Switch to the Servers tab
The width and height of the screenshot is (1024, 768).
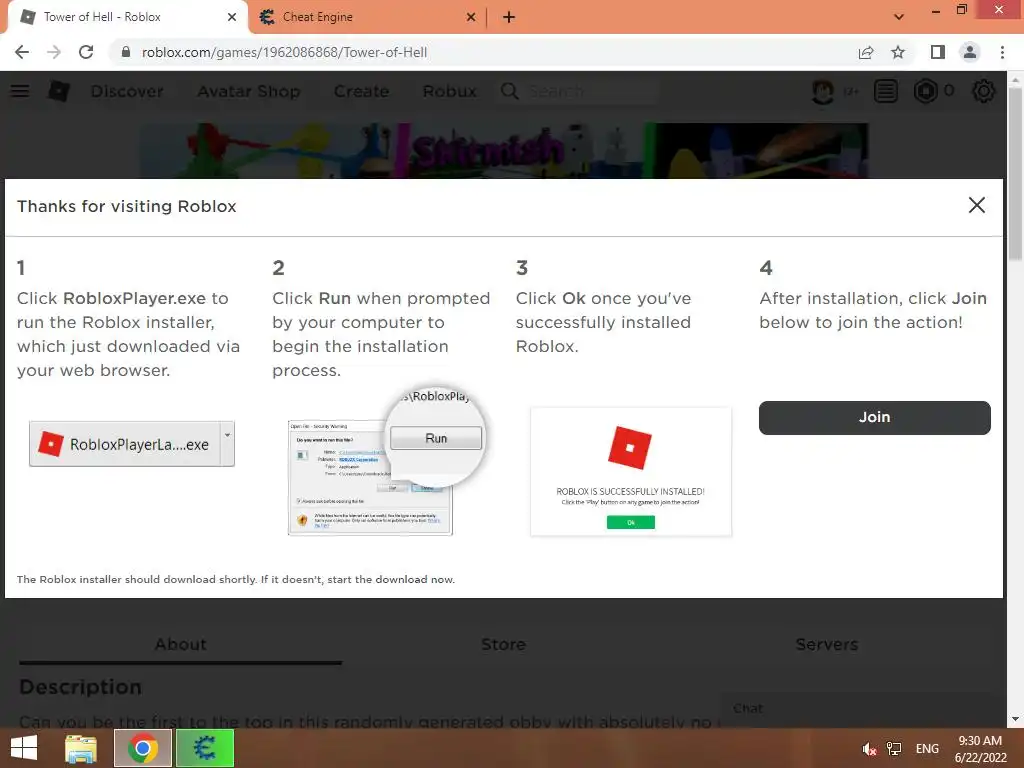(827, 645)
